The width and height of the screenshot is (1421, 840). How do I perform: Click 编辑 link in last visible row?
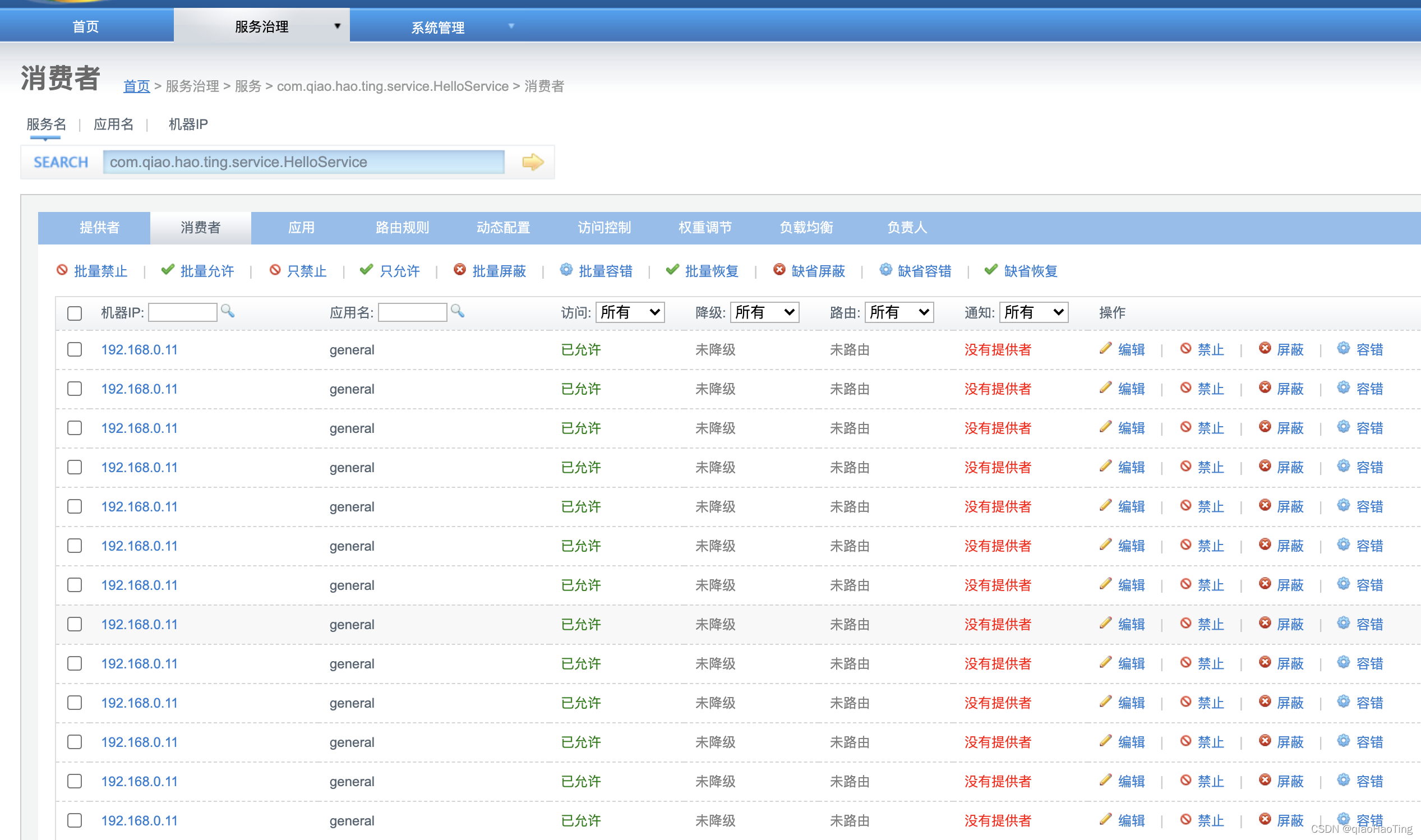click(x=1131, y=820)
